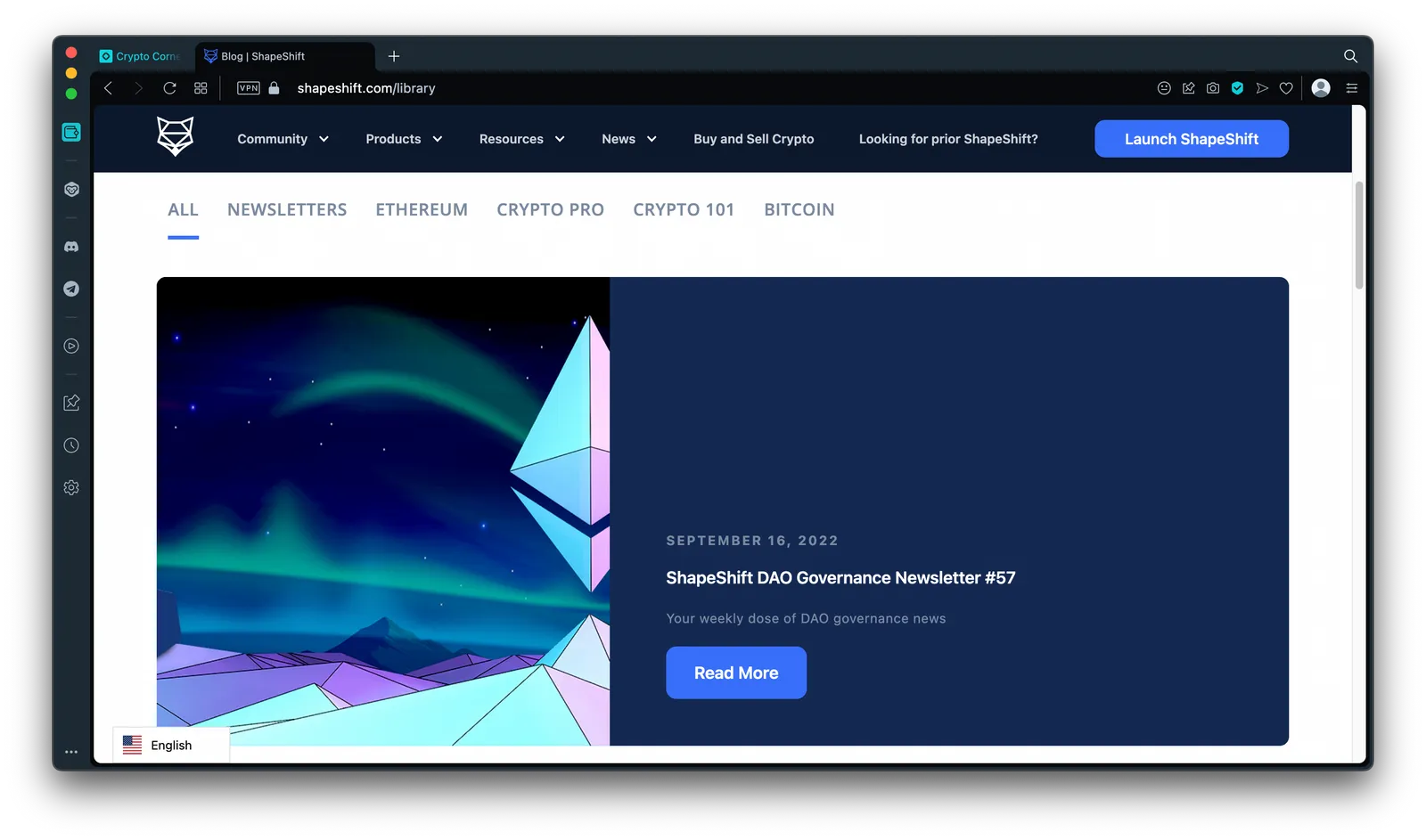Open Buy and Sell Crypto link
This screenshot has height=840, width=1426.
pos(754,139)
